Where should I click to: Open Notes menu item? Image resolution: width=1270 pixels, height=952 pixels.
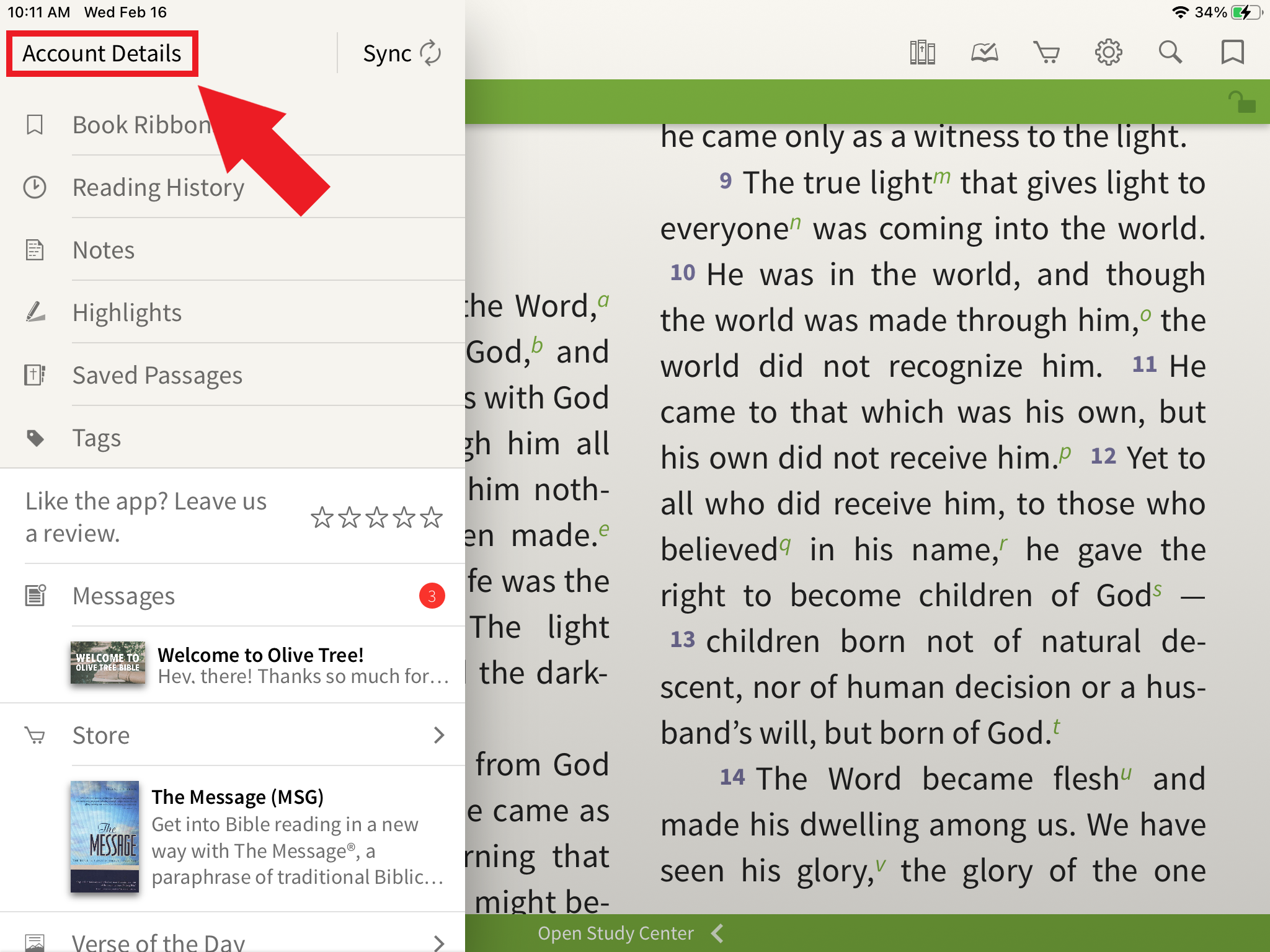(x=233, y=250)
